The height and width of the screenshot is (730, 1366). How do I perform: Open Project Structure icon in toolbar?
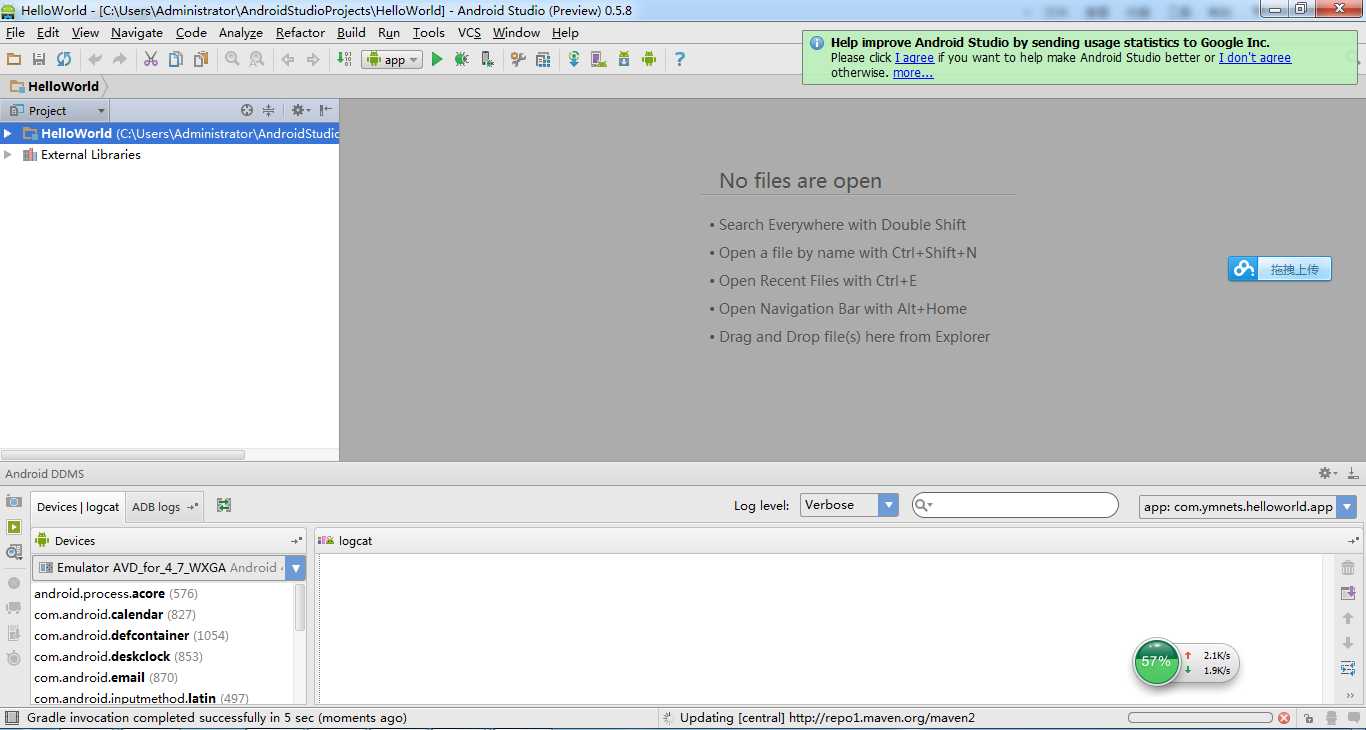543,60
